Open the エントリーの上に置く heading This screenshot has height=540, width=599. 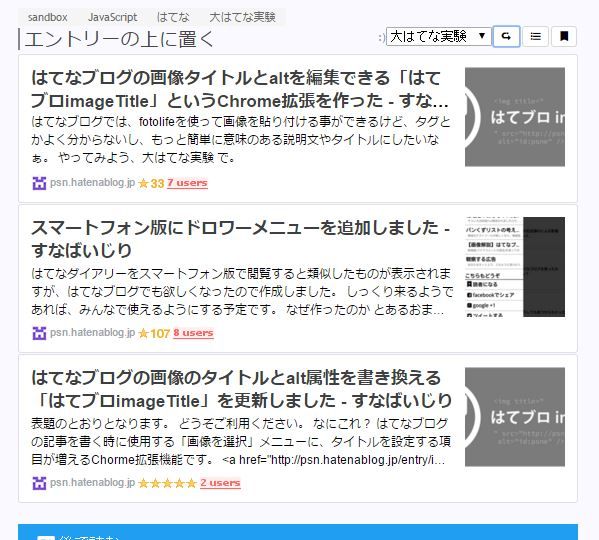coord(120,39)
